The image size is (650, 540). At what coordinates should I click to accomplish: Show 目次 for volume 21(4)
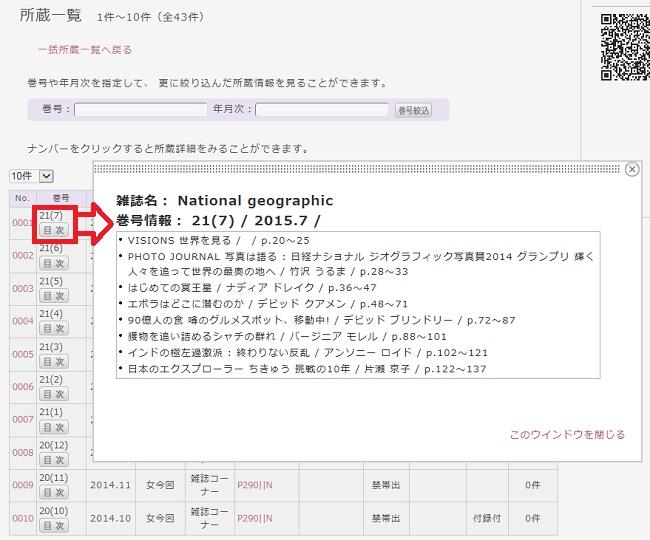click(54, 329)
